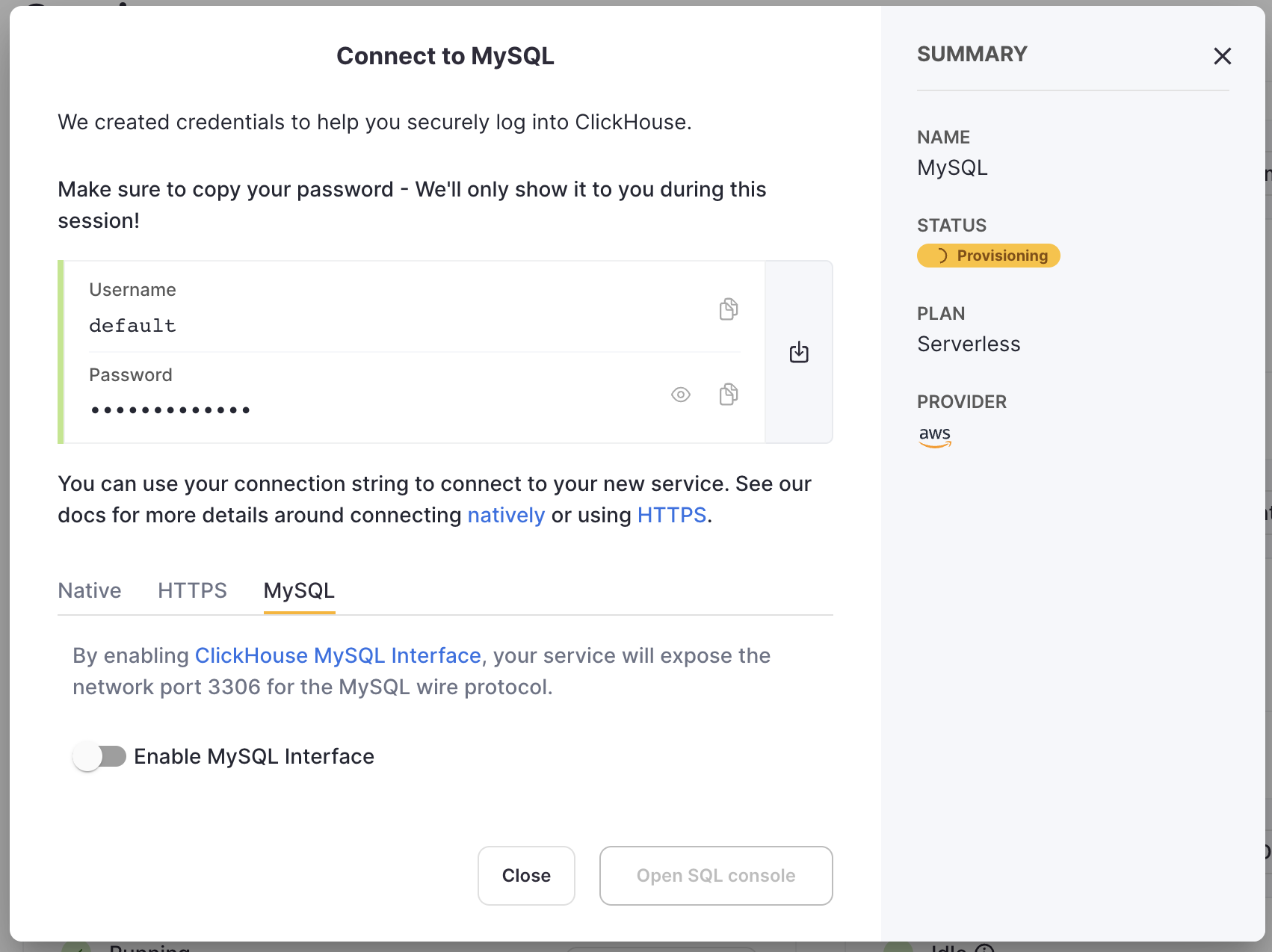Reveal the password with eye icon
Viewport: 1272px width, 952px height.
coord(680,395)
